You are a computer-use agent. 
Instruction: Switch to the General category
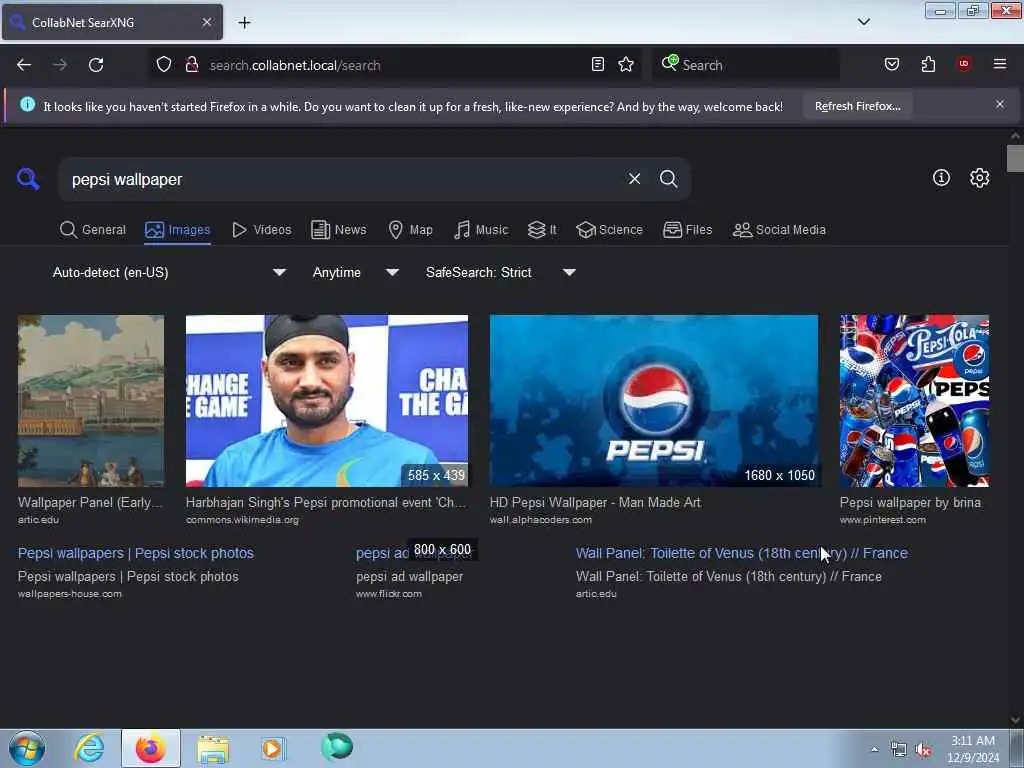click(93, 230)
